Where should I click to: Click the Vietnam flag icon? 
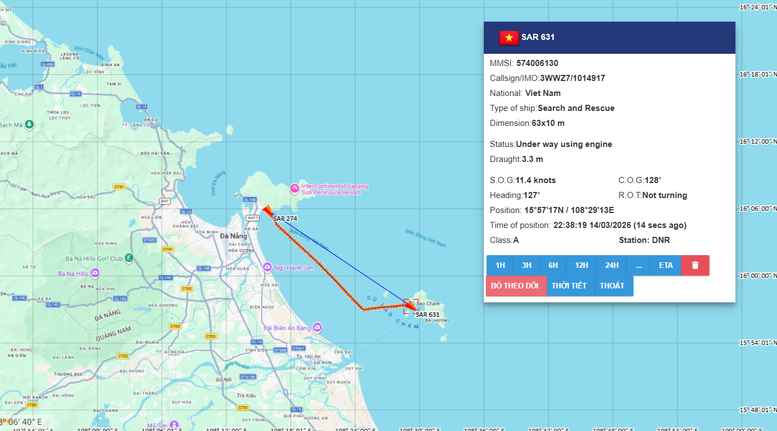tap(508, 37)
